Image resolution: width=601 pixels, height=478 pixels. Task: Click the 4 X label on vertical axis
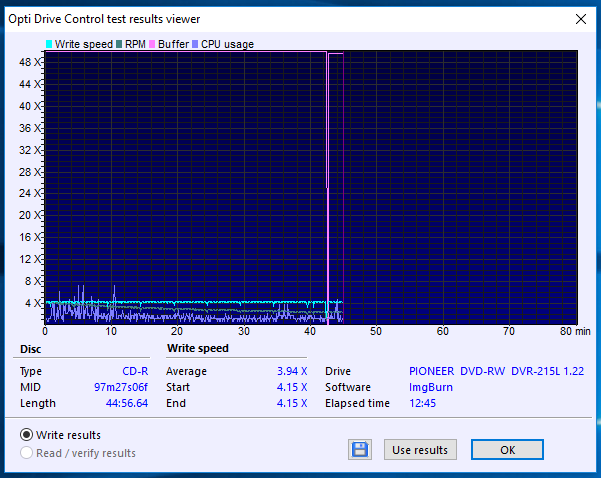pyautogui.click(x=33, y=303)
